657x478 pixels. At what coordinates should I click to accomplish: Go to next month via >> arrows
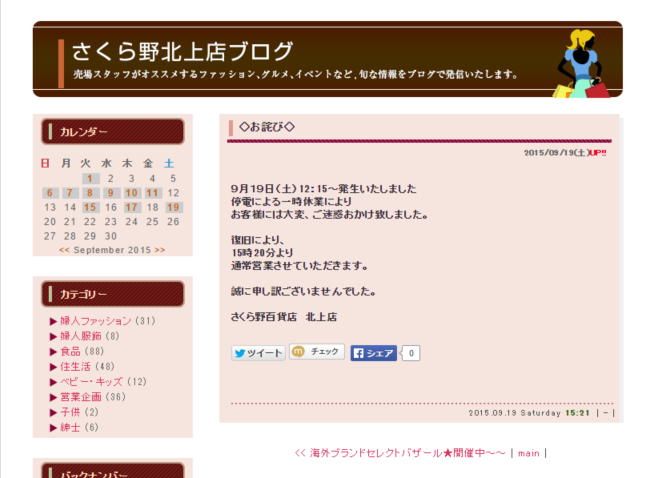(160, 250)
